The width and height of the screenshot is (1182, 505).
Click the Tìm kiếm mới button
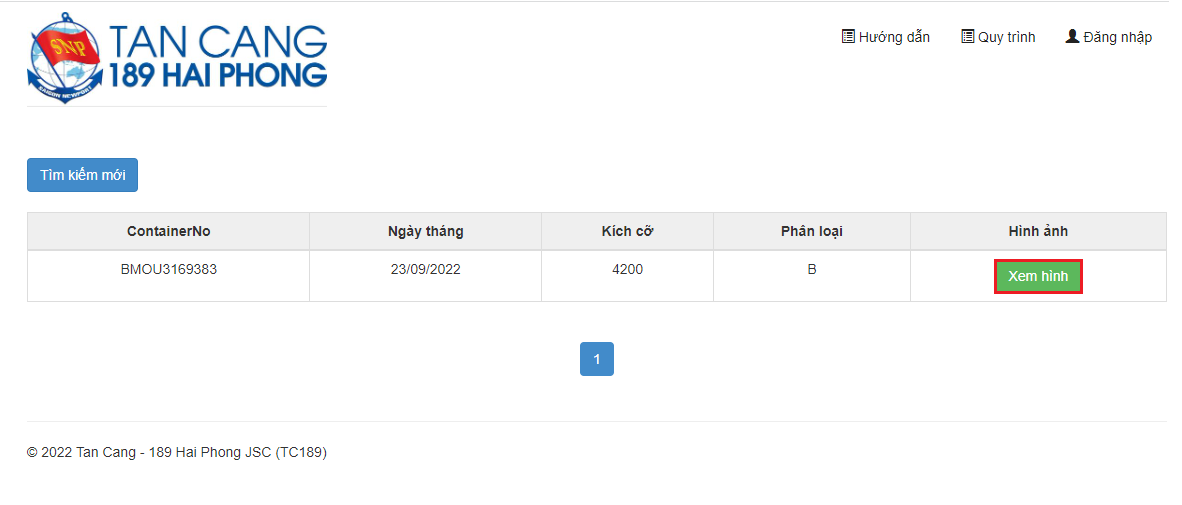82,175
